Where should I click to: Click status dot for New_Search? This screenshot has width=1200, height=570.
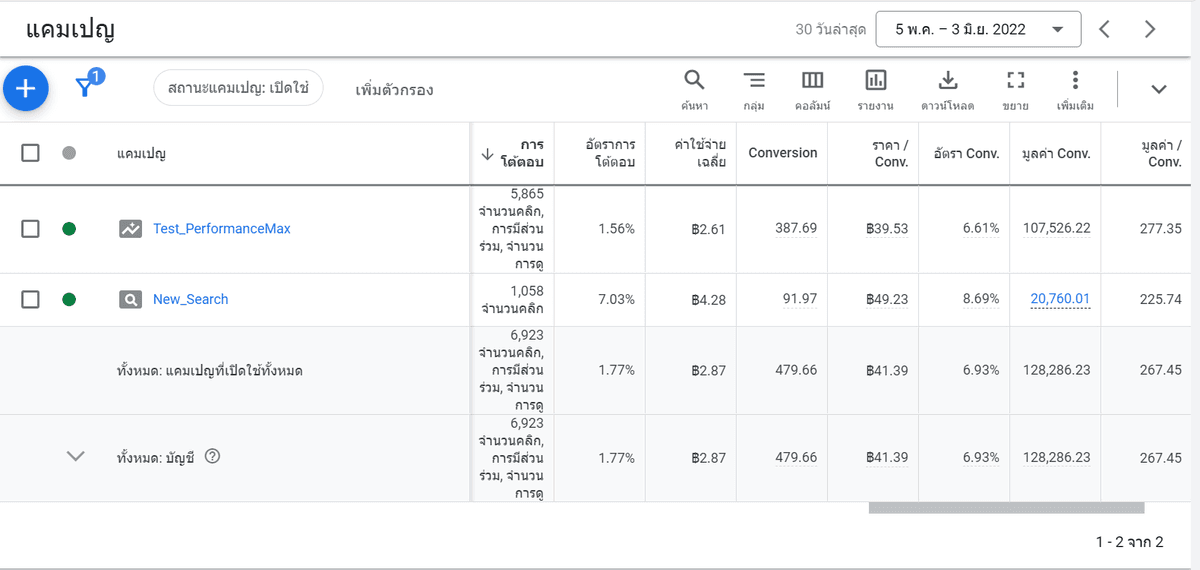click(x=69, y=299)
